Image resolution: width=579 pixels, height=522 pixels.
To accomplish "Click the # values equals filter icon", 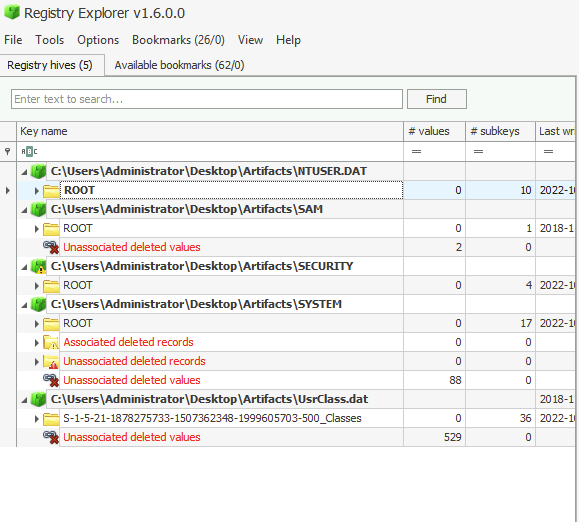I will click(x=417, y=151).
